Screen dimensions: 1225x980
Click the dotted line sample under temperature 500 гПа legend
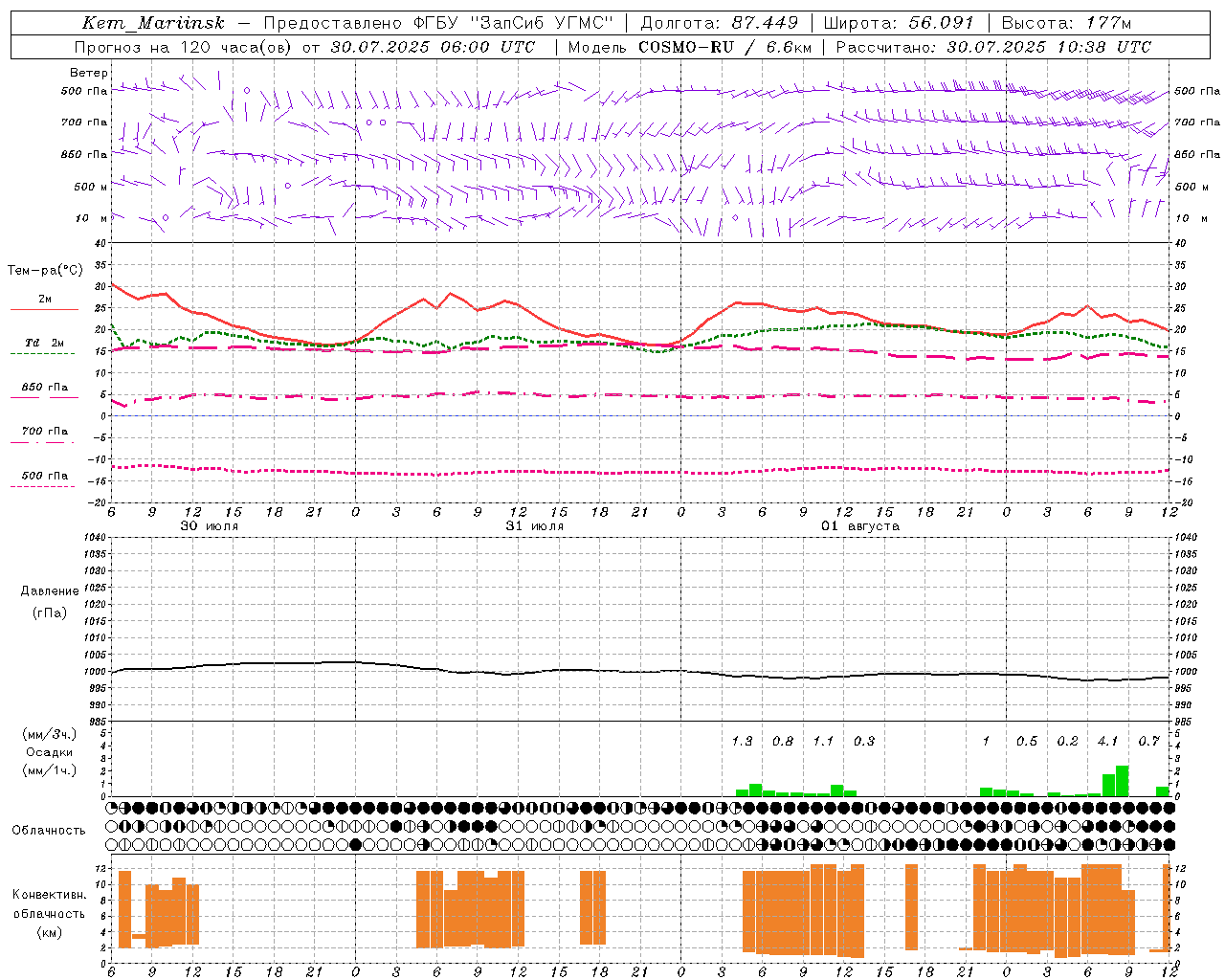[42, 487]
